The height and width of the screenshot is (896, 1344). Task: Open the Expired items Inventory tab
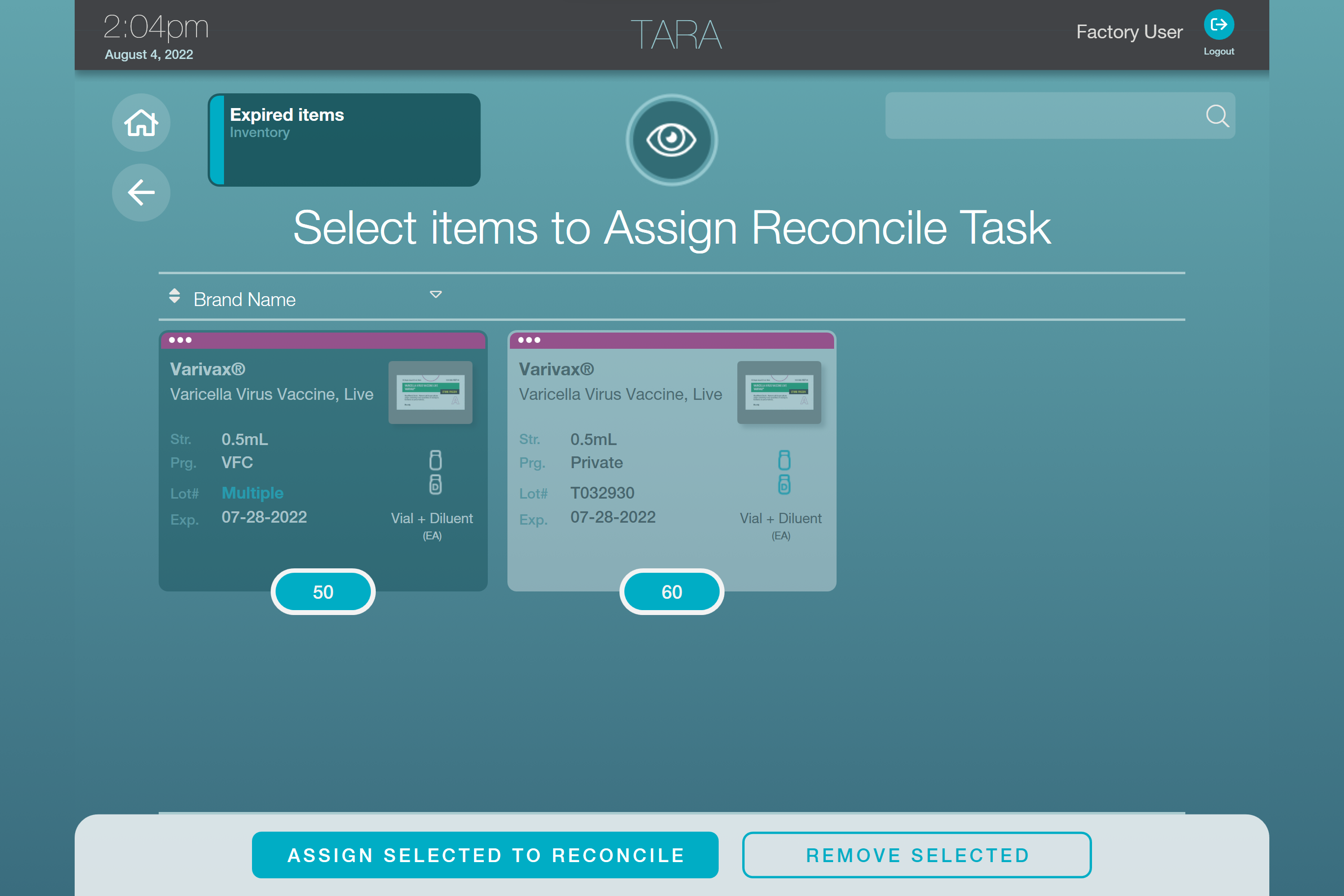click(344, 140)
